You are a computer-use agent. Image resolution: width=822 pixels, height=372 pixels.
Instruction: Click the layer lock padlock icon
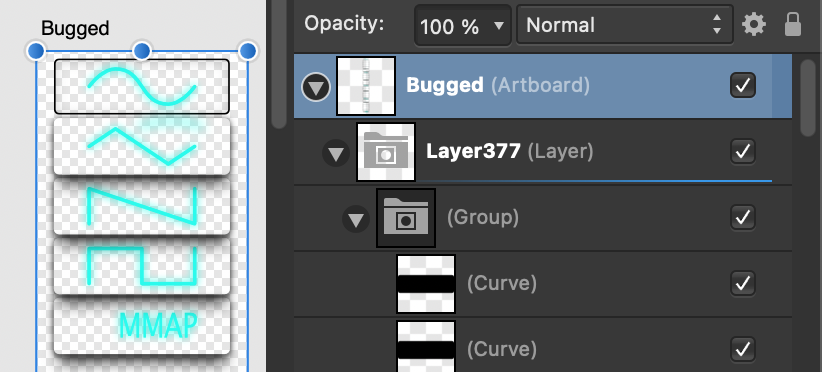(793, 25)
